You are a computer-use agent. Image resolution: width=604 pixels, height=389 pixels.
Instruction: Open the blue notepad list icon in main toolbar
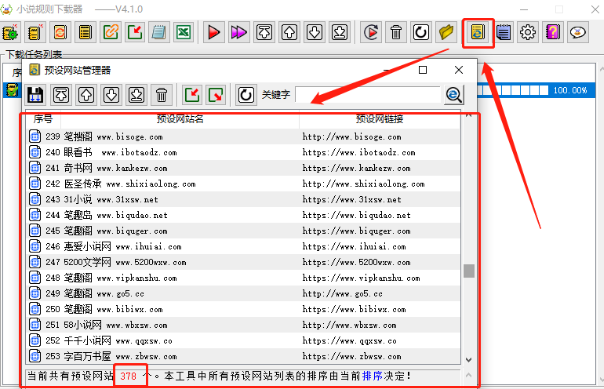(x=503, y=32)
